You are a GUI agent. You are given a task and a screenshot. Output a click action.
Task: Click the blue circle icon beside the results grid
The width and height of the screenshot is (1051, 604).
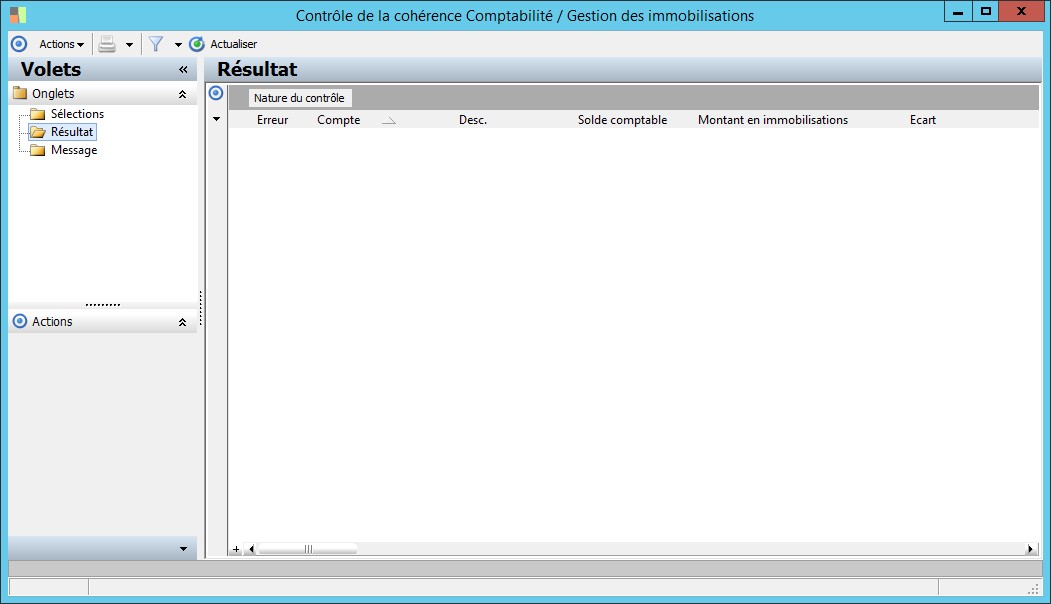[x=216, y=93]
